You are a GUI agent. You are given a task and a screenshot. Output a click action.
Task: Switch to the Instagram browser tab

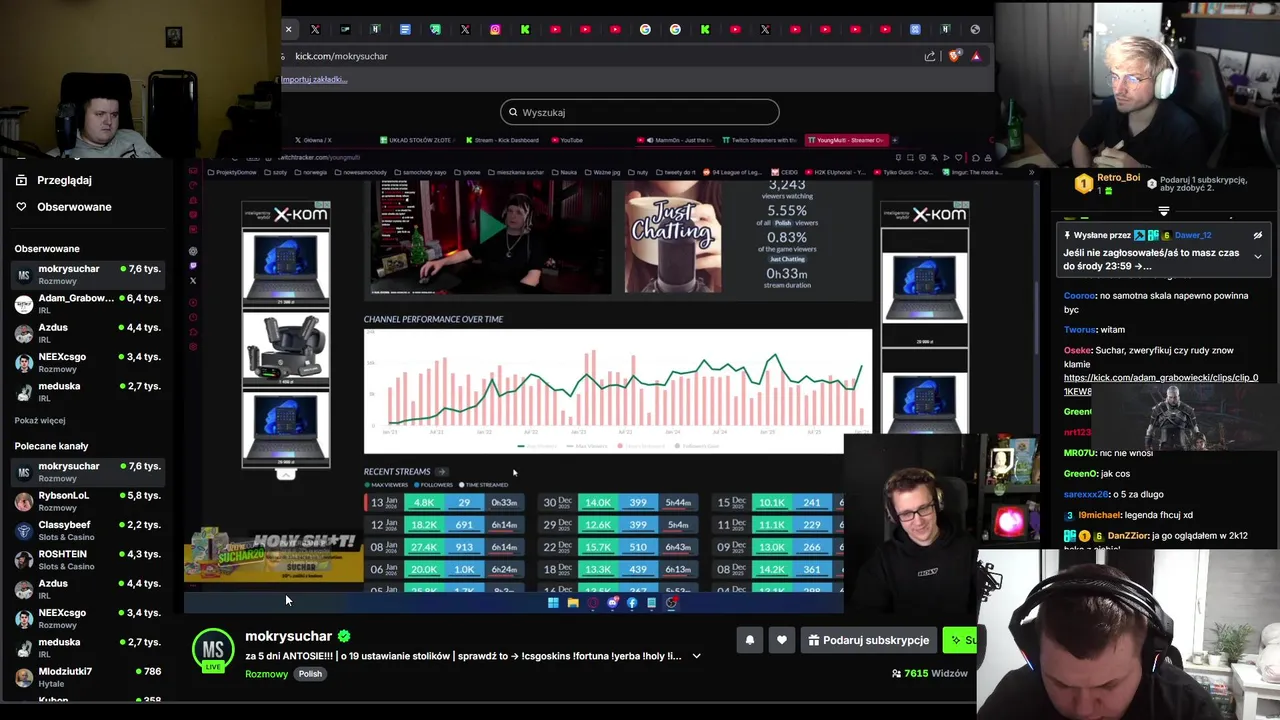(495, 29)
